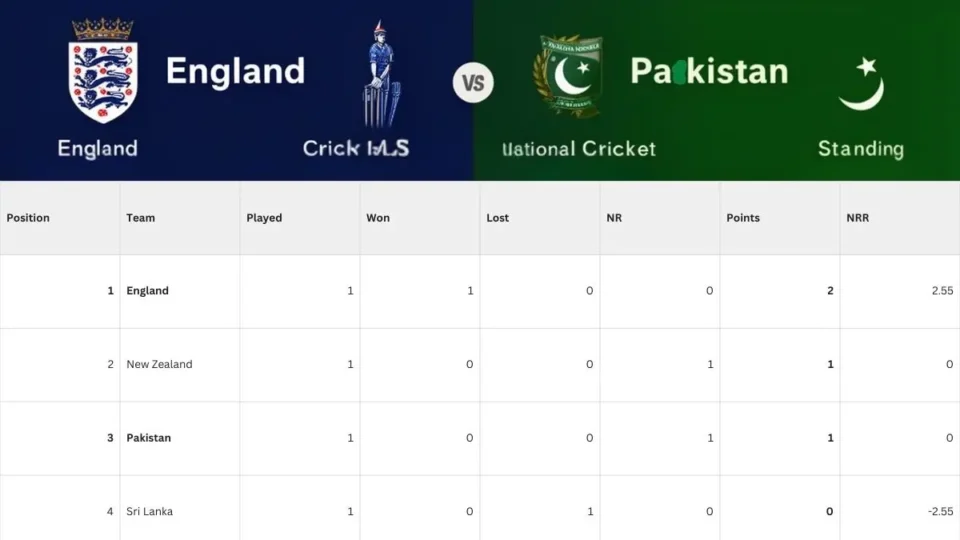The height and width of the screenshot is (540, 960).
Task: Click the round VS badge
Action: coord(473,82)
